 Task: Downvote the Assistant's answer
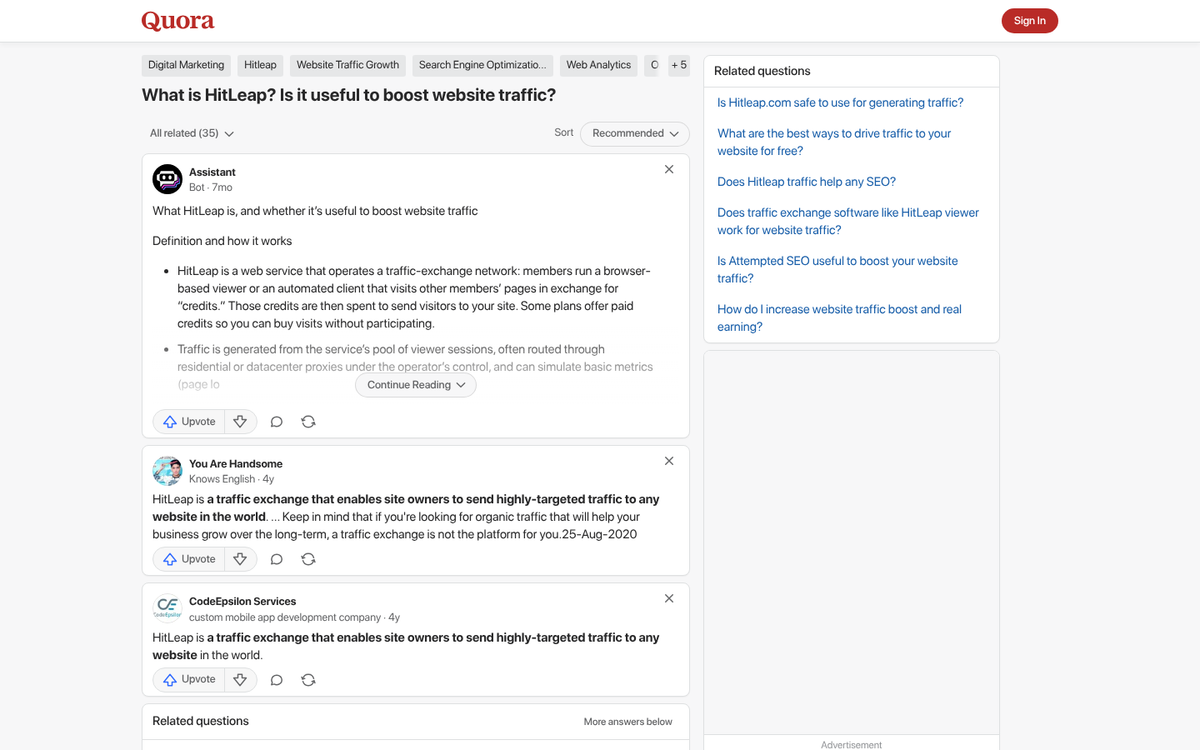(240, 421)
